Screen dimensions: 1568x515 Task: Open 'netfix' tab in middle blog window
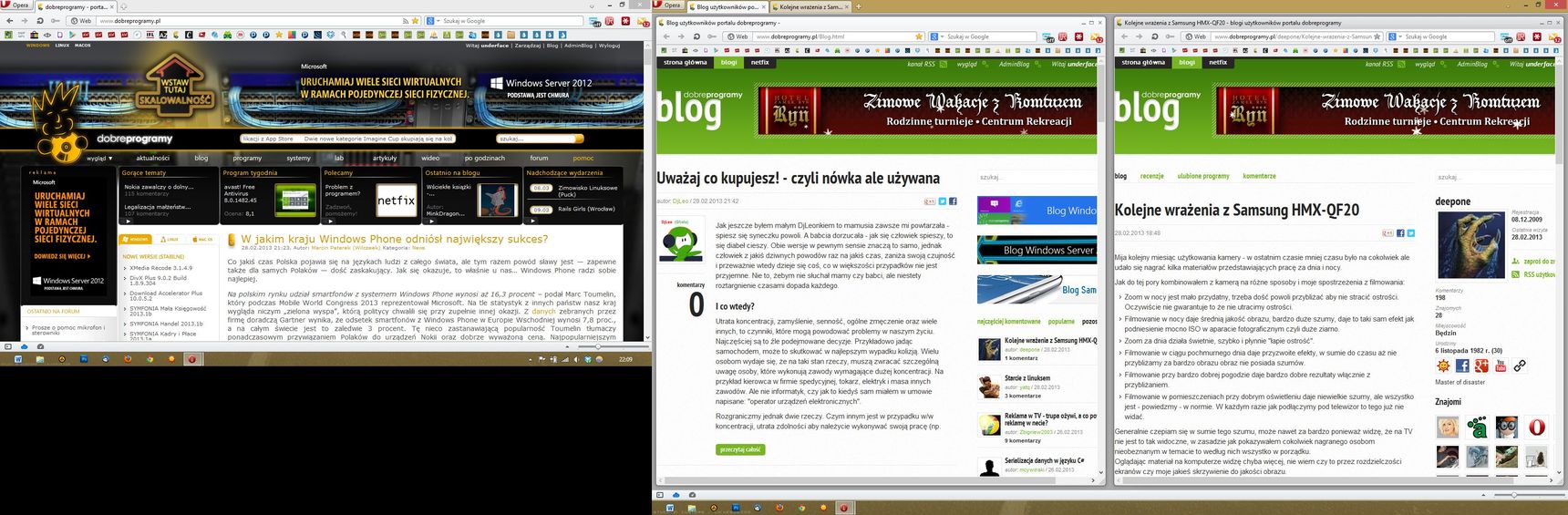pos(759,63)
